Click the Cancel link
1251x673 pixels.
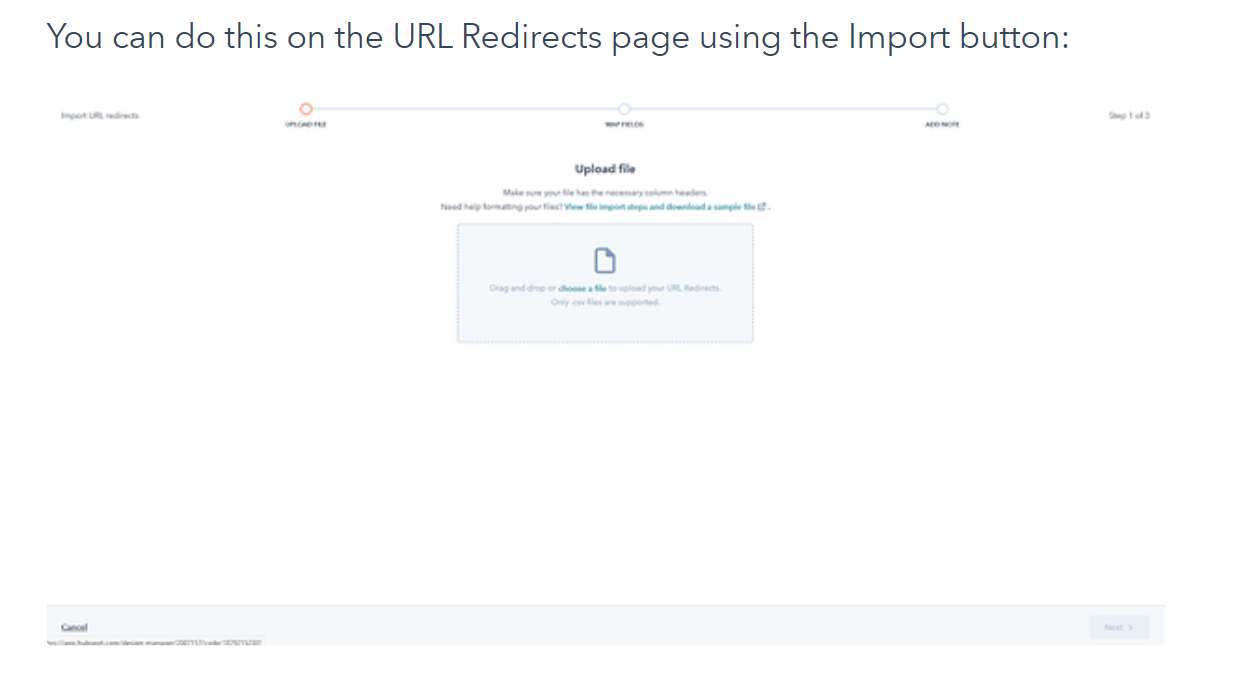pyautogui.click(x=74, y=627)
